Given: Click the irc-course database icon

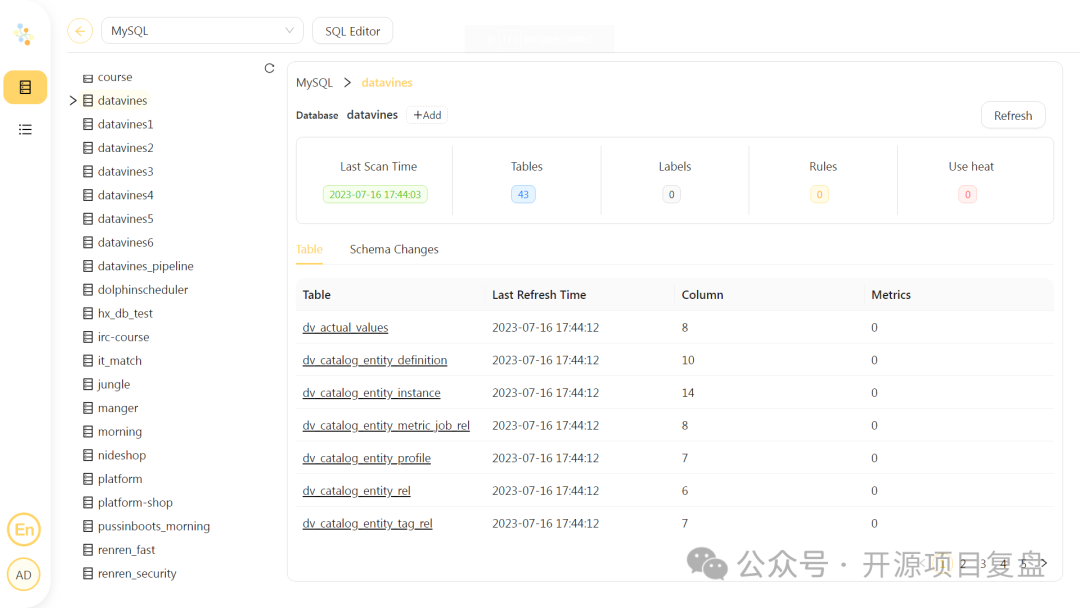Looking at the screenshot, I should click(88, 337).
